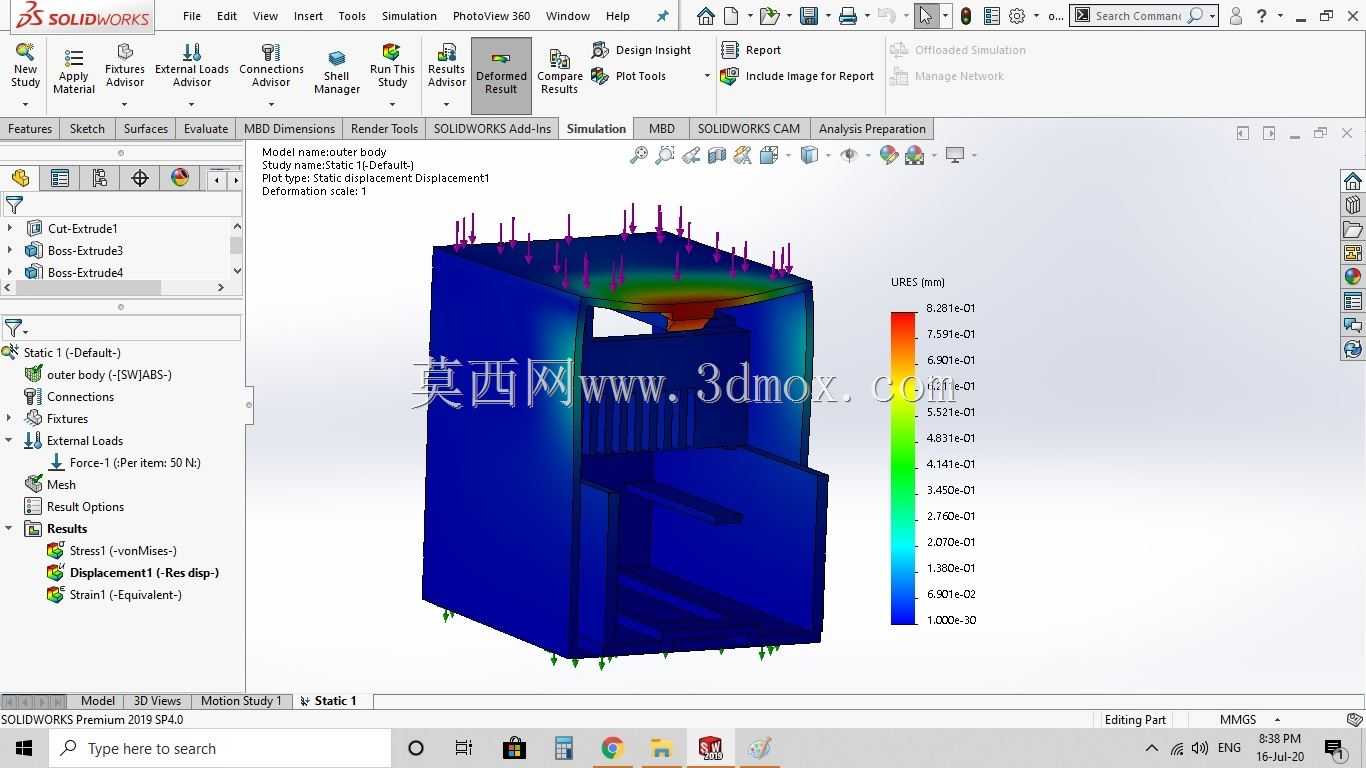The width and height of the screenshot is (1366, 768).
Task: Open PhotoView 360 menu
Action: point(491,16)
